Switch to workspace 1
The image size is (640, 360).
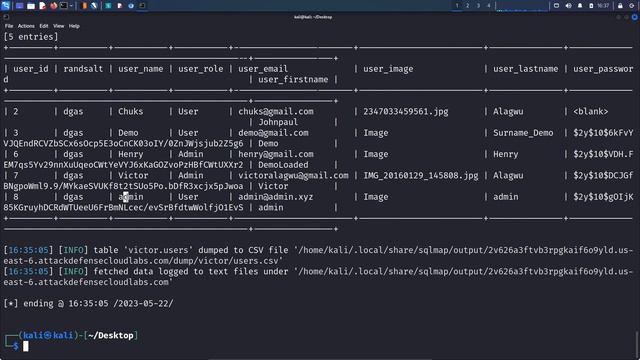[x=457, y=6]
